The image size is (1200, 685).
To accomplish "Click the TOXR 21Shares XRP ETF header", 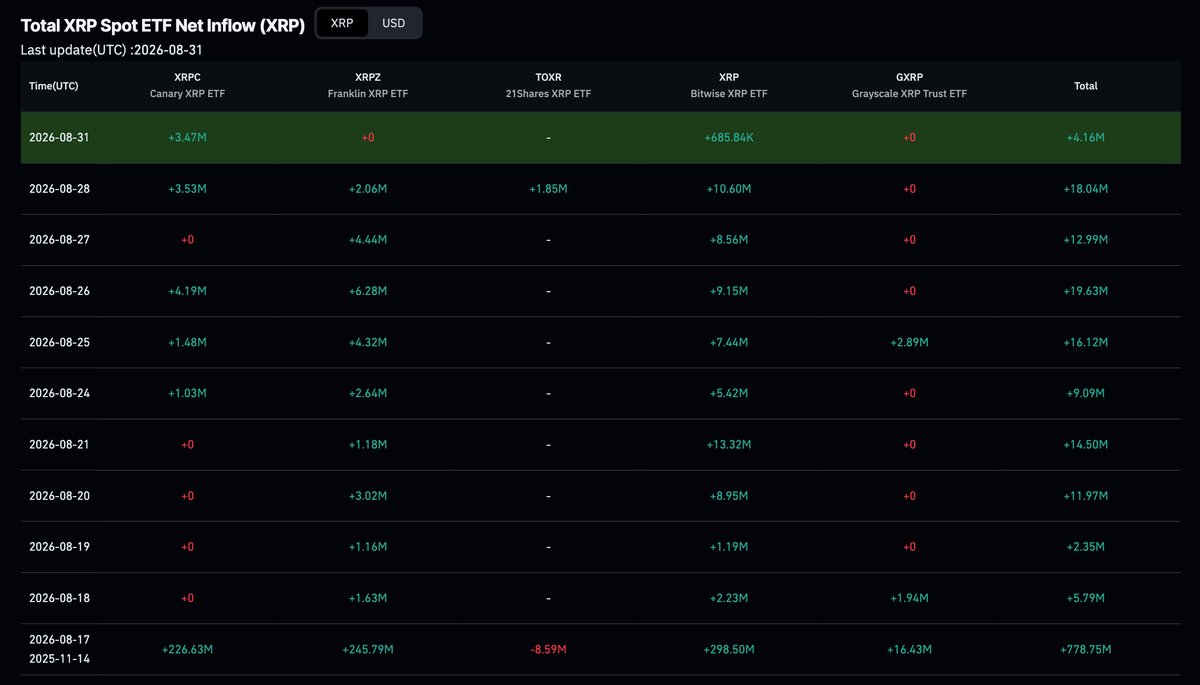I will pyautogui.click(x=548, y=85).
